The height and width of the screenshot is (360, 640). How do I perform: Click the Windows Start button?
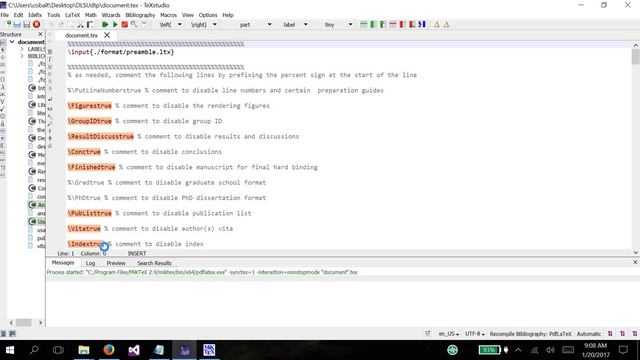coord(10,350)
